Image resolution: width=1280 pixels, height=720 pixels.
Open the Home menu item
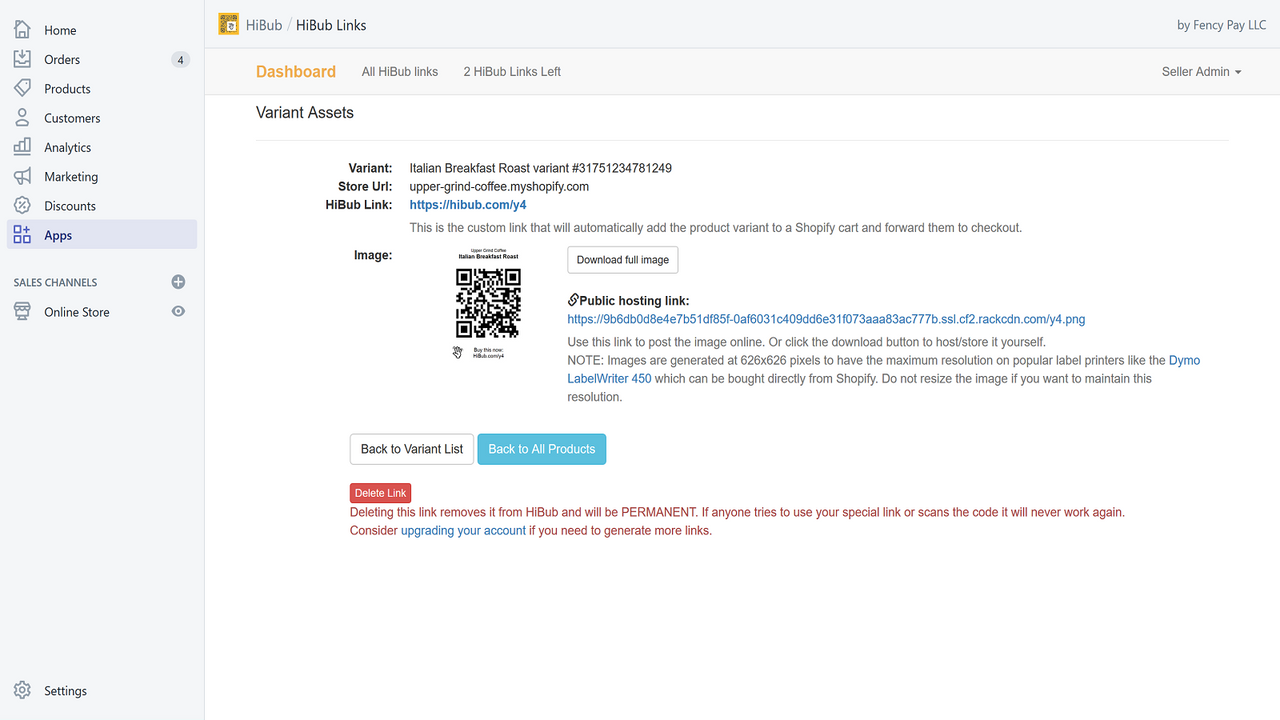pos(60,30)
